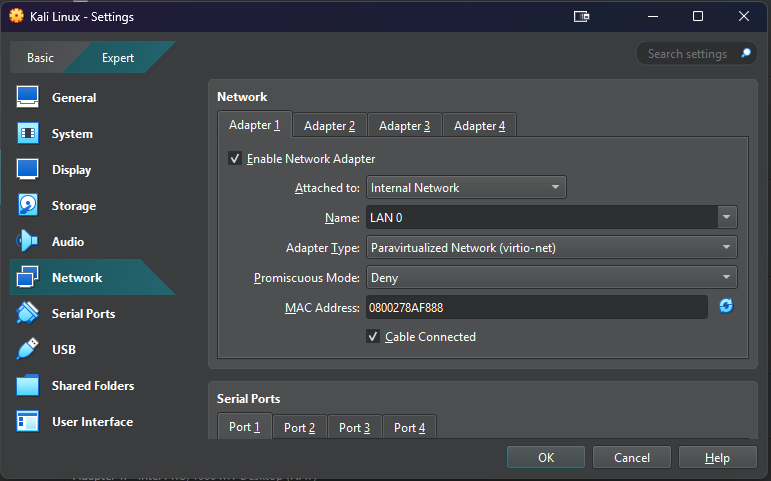
Task: Select serial Port 1 tab
Action: click(244, 426)
